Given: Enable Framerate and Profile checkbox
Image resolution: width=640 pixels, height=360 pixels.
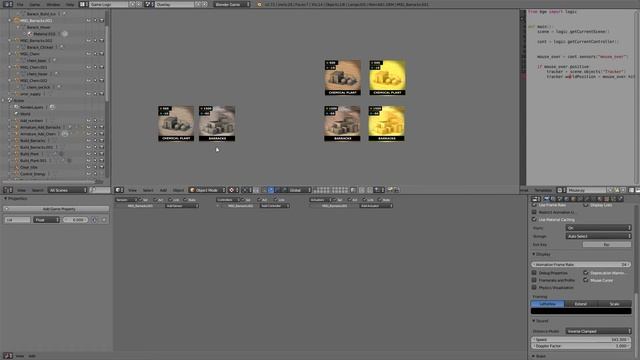Looking at the screenshot, I should coord(534,280).
